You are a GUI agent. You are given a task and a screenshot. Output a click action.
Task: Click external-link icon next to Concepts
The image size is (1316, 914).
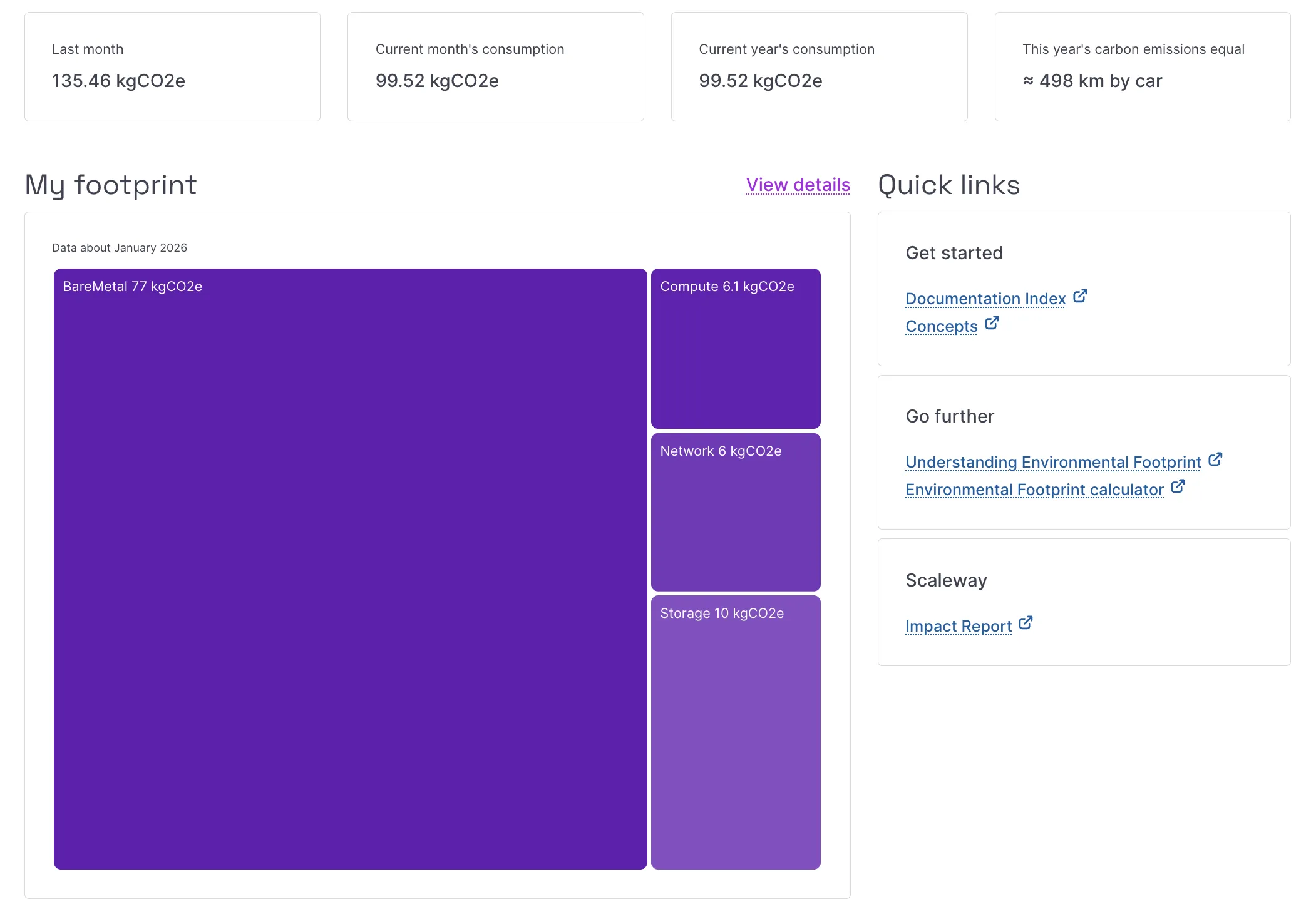991,324
